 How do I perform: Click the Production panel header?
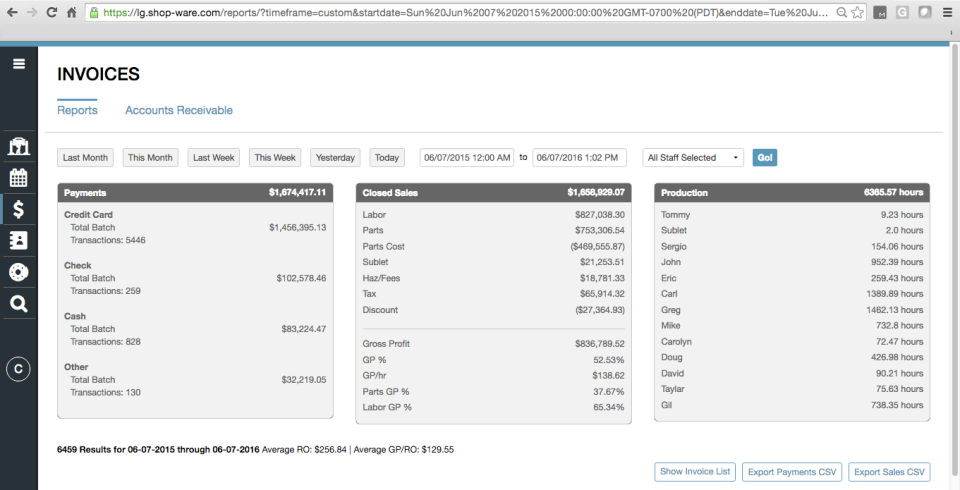(x=792, y=192)
